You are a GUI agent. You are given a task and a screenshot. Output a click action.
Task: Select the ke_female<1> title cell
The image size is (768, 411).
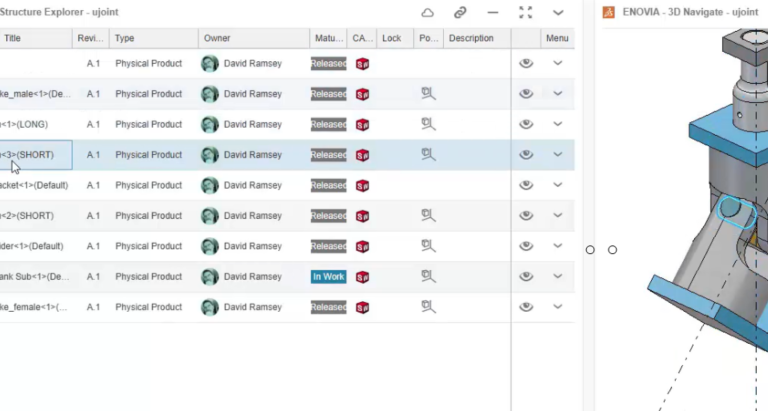pos(36,307)
